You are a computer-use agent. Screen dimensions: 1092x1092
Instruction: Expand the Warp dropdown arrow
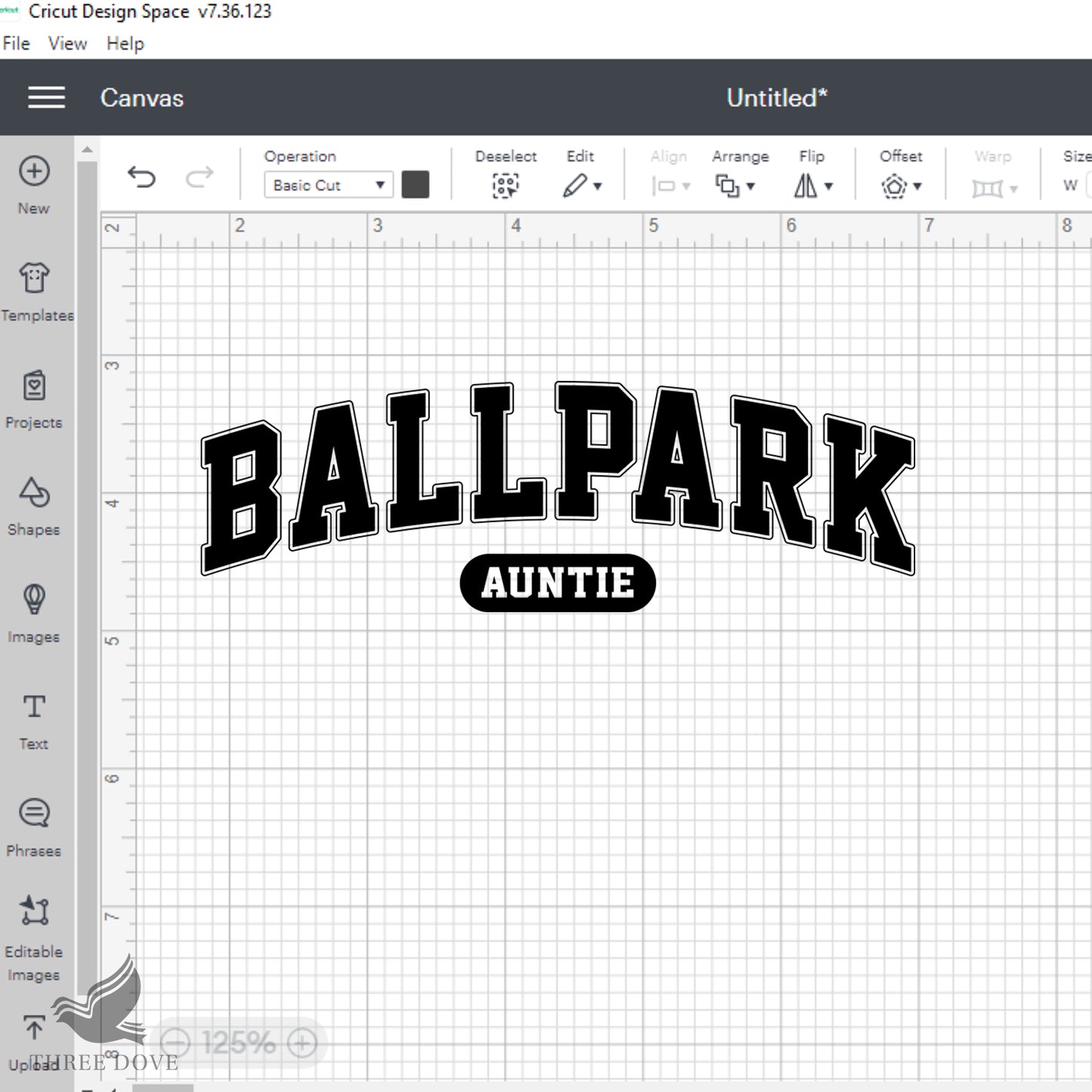(x=1013, y=189)
